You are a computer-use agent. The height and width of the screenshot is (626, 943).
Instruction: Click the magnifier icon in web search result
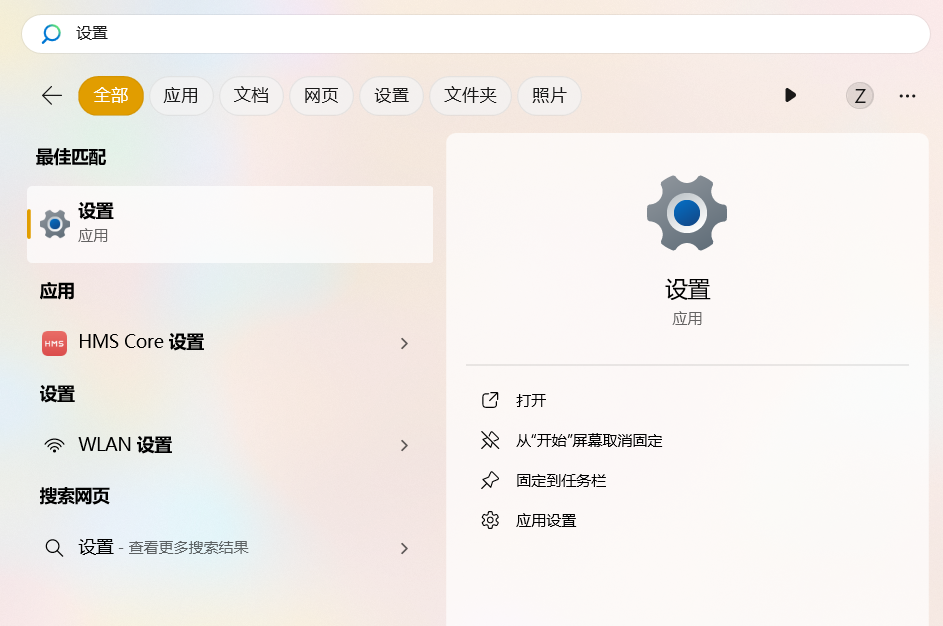point(54,548)
